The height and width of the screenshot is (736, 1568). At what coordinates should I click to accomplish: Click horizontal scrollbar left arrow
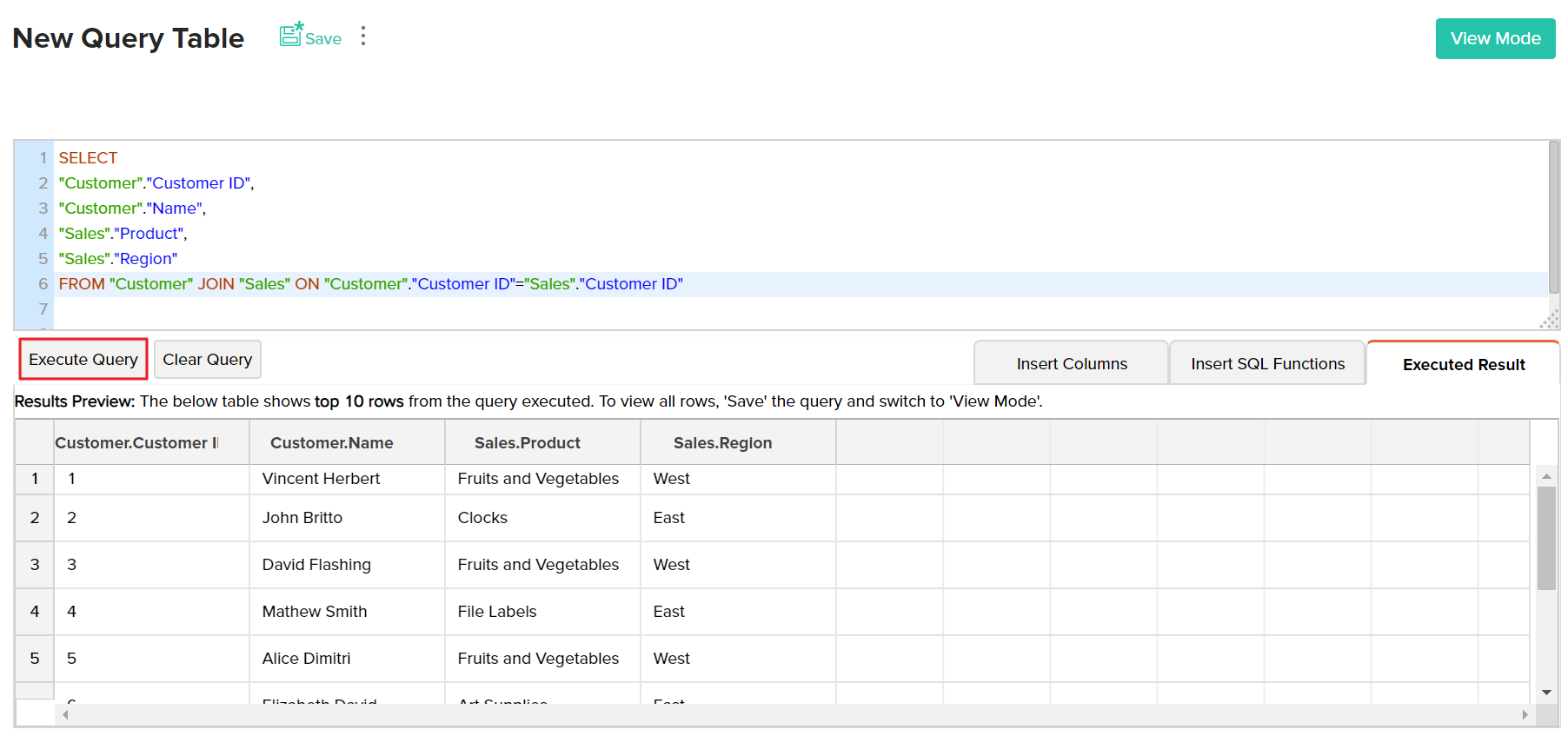pos(65,715)
